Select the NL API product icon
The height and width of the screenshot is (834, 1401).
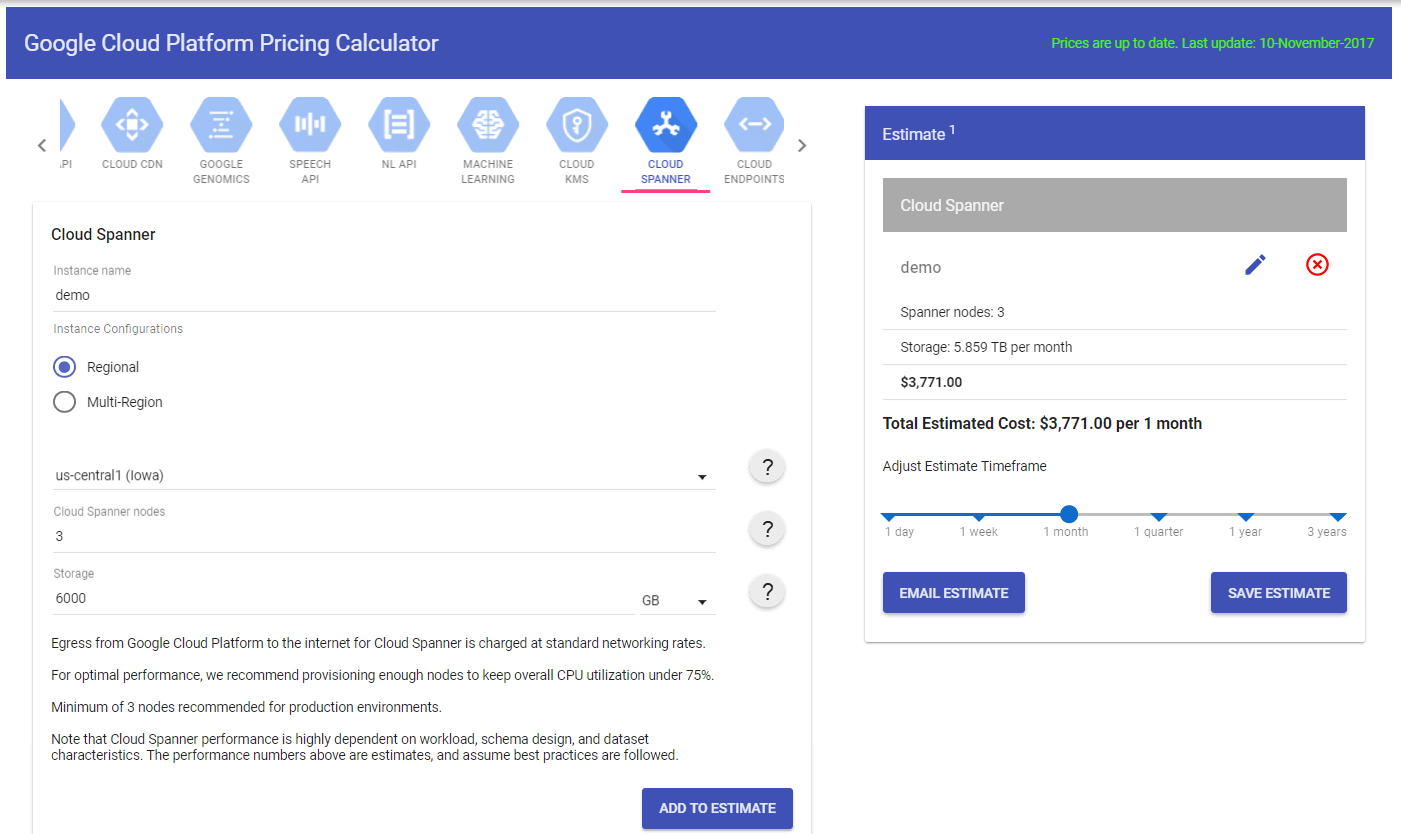(399, 125)
